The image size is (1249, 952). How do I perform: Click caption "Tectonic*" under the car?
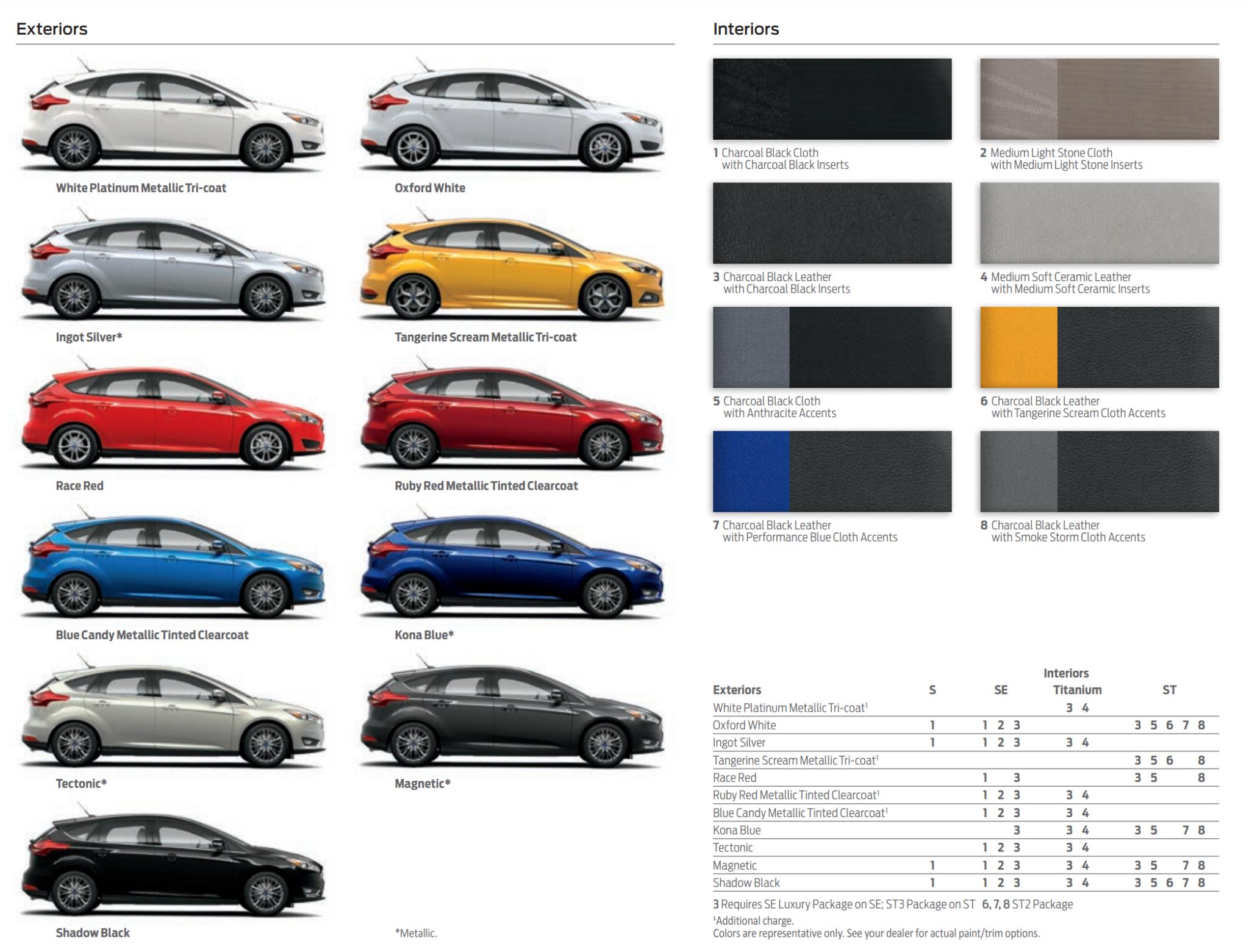click(81, 784)
